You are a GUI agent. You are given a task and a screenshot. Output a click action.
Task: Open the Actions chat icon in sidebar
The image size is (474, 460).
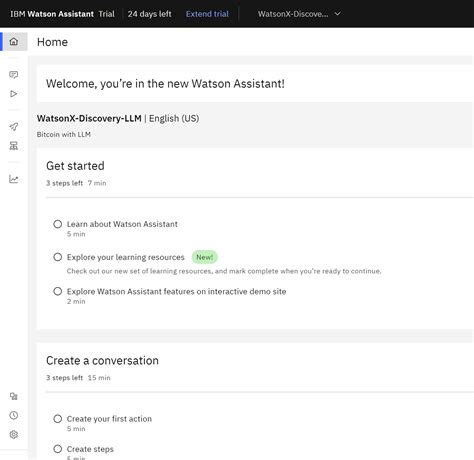[14, 75]
